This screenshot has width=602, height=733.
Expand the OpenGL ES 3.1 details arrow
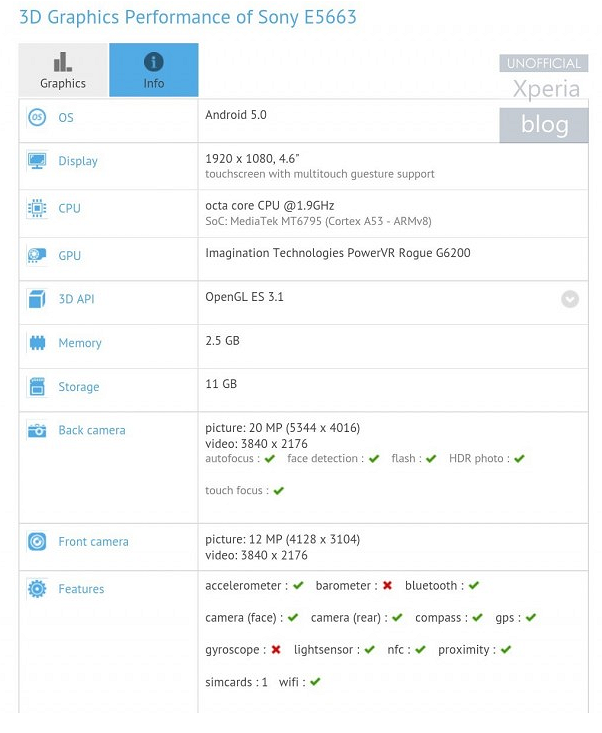point(570,299)
